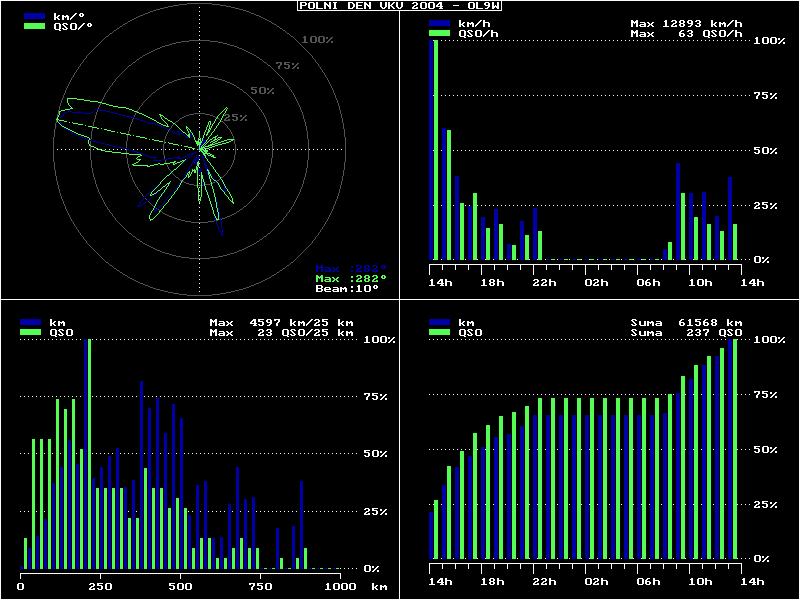
Task: Click the 50% ring label in polar chart
Action: coord(262,91)
